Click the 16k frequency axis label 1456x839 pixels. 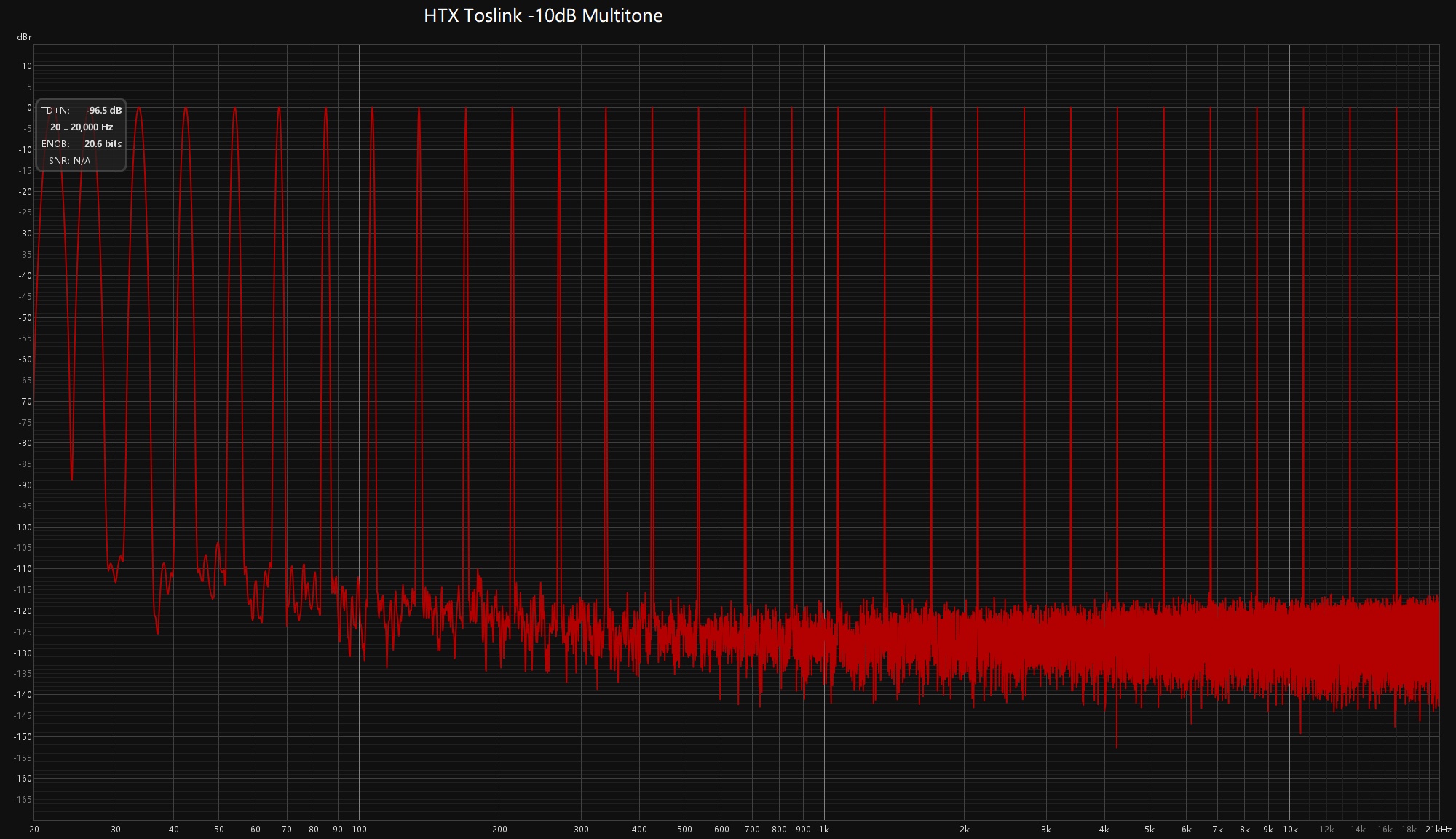coord(1385,830)
